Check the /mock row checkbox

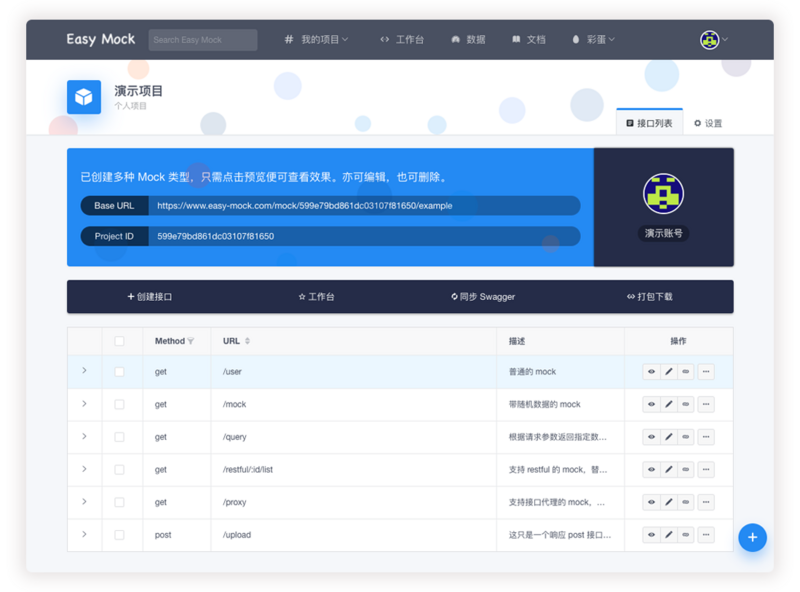coord(119,404)
